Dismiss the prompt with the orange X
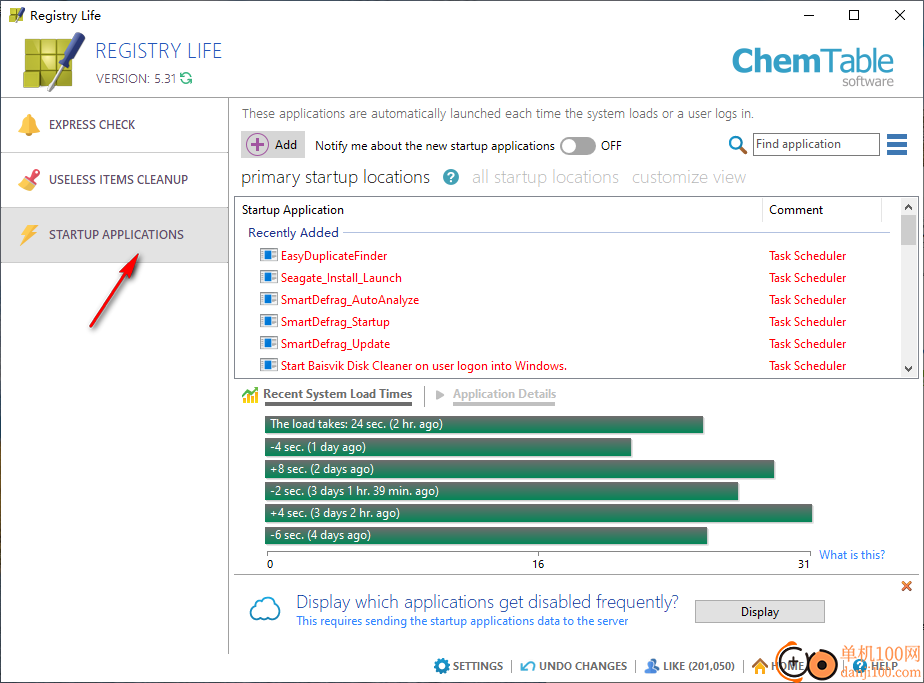This screenshot has height=683, width=924. (906, 586)
